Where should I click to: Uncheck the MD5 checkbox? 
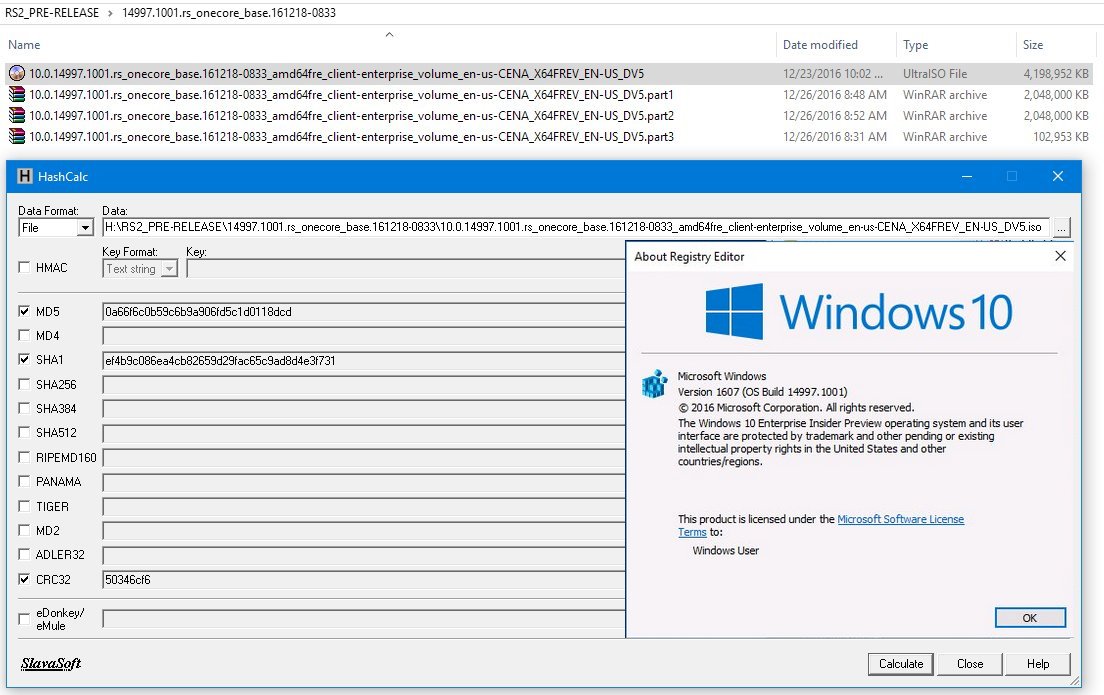[x=24, y=311]
